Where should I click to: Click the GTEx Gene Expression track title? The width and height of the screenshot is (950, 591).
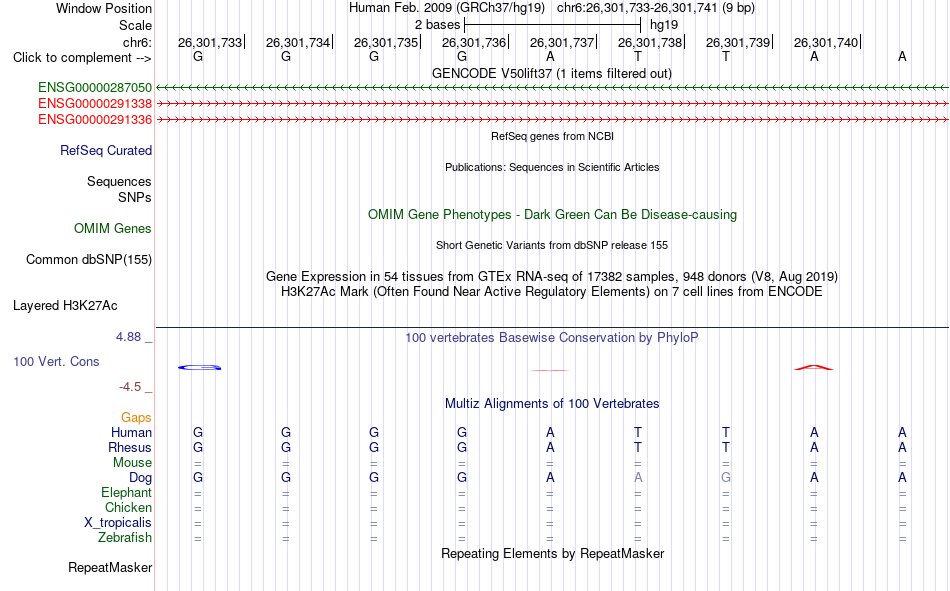pyautogui.click(x=552, y=277)
